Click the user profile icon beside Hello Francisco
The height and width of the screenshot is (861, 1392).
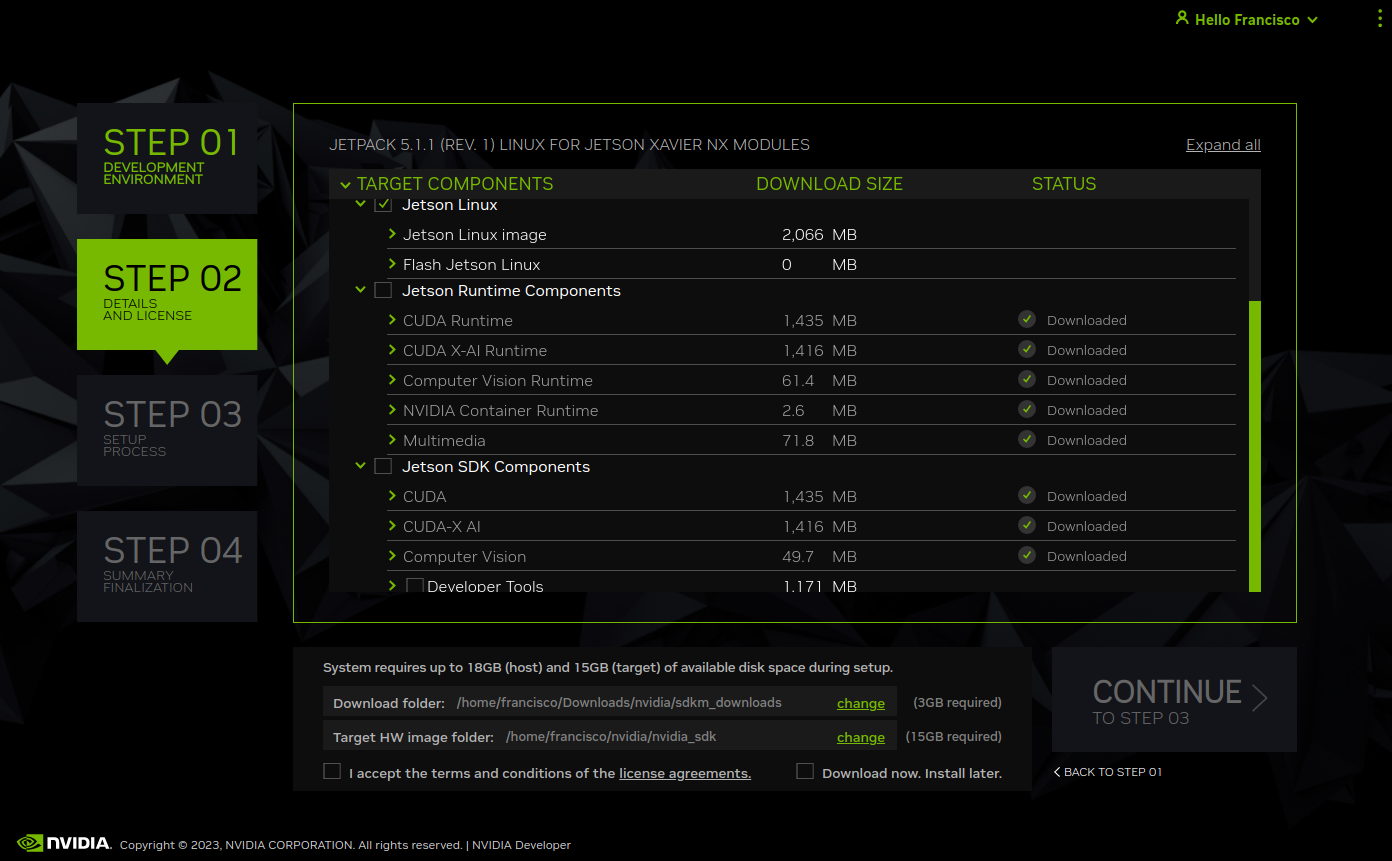click(x=1182, y=18)
